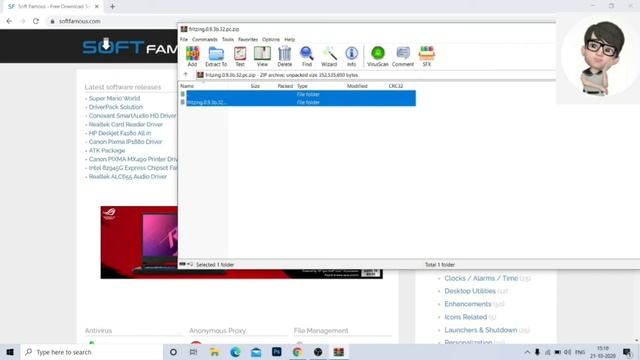
Task: Select the Soft Famous browser tab
Action: point(53,7)
